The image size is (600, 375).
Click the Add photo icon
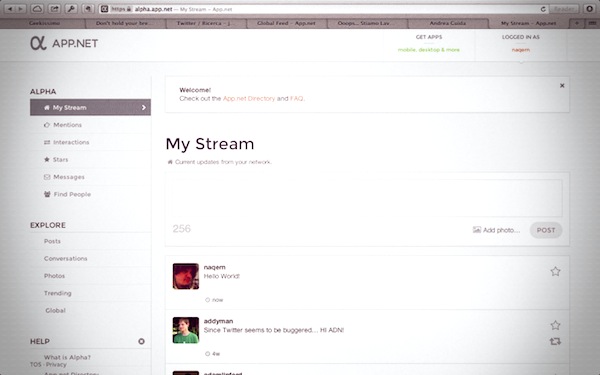click(x=477, y=230)
